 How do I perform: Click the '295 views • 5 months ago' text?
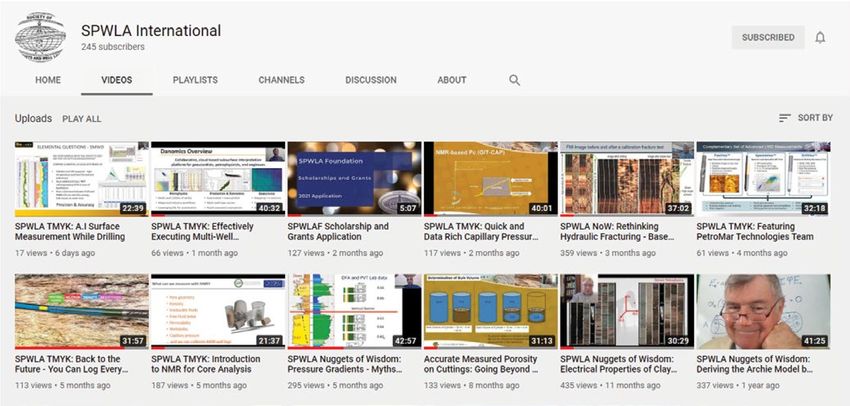click(336, 385)
